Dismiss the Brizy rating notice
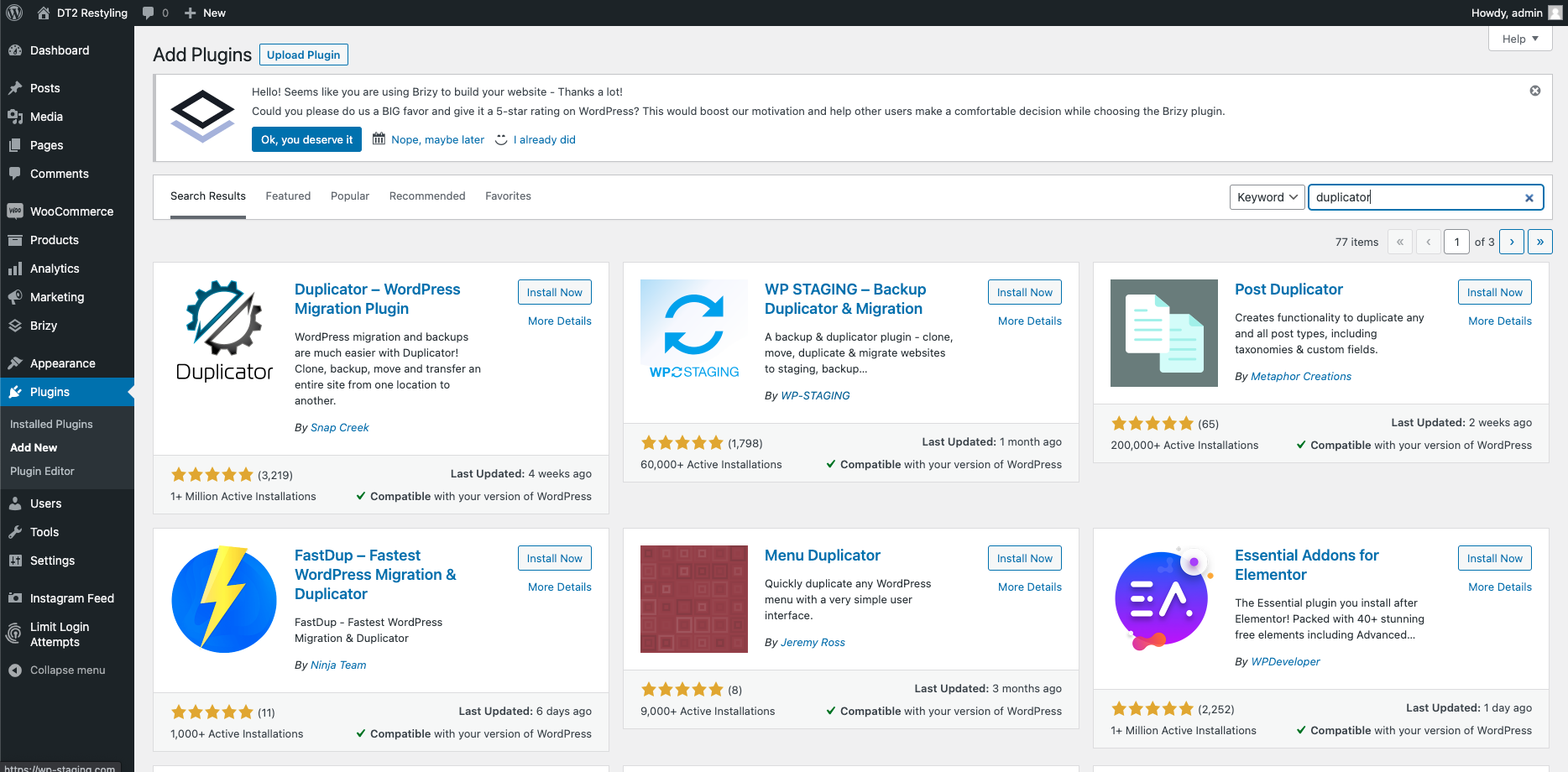The height and width of the screenshot is (772, 1568). click(1534, 91)
